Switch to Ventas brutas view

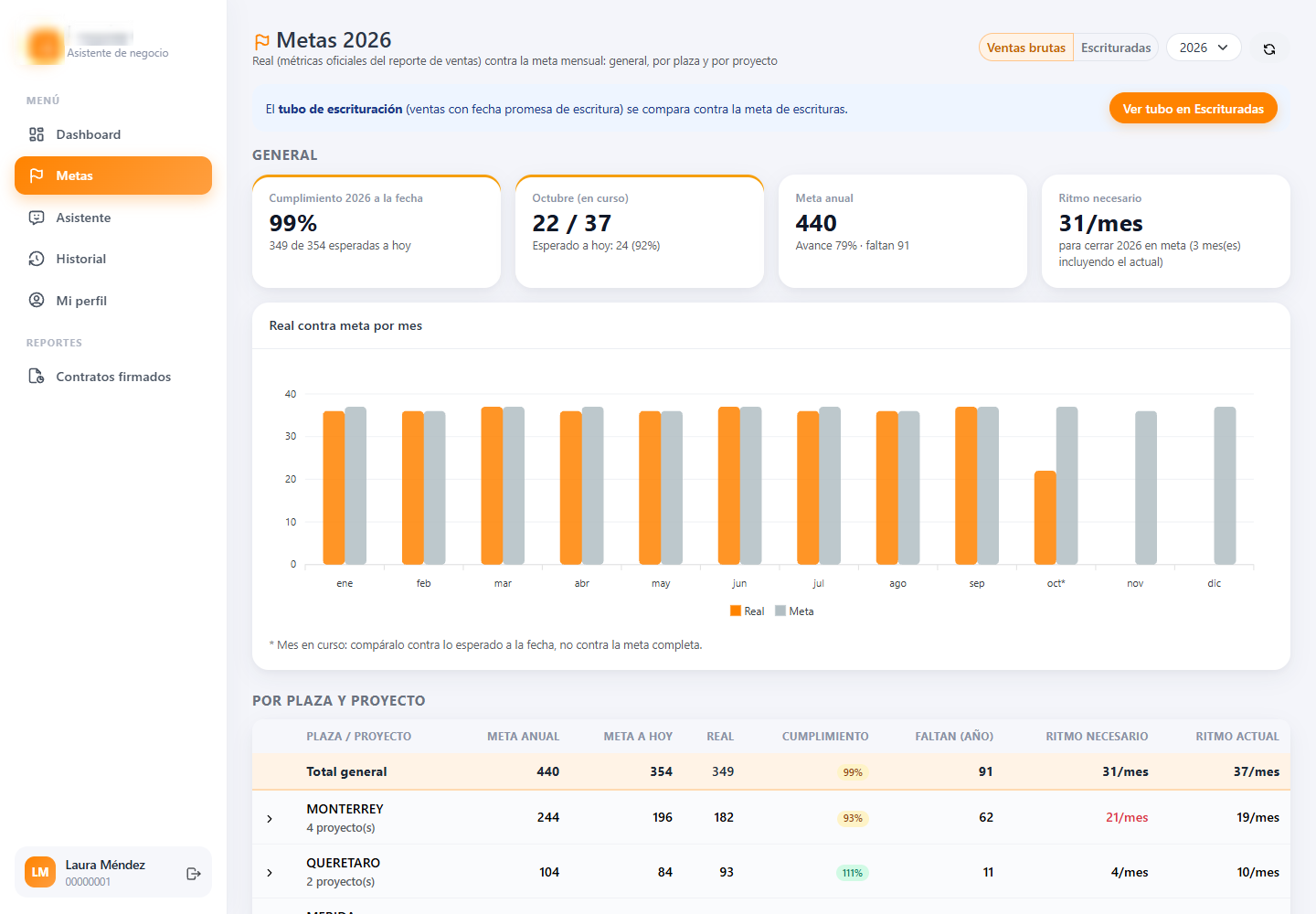coord(1026,48)
